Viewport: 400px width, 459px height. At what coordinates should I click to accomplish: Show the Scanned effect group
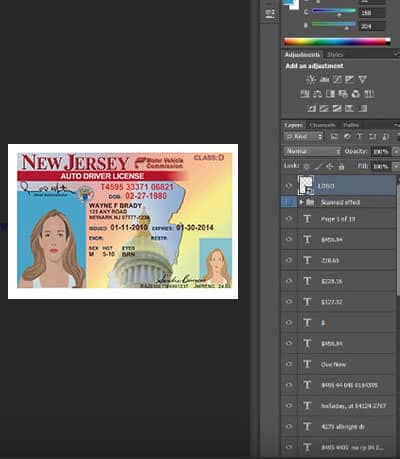tap(289, 202)
